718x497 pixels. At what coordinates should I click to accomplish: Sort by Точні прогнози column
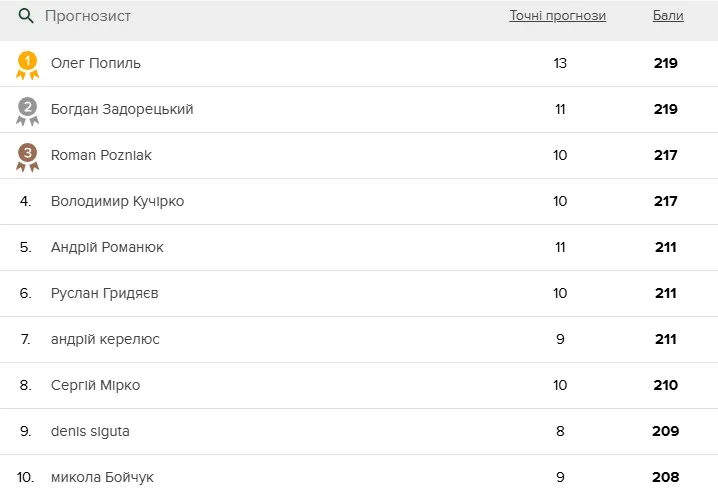(x=557, y=16)
